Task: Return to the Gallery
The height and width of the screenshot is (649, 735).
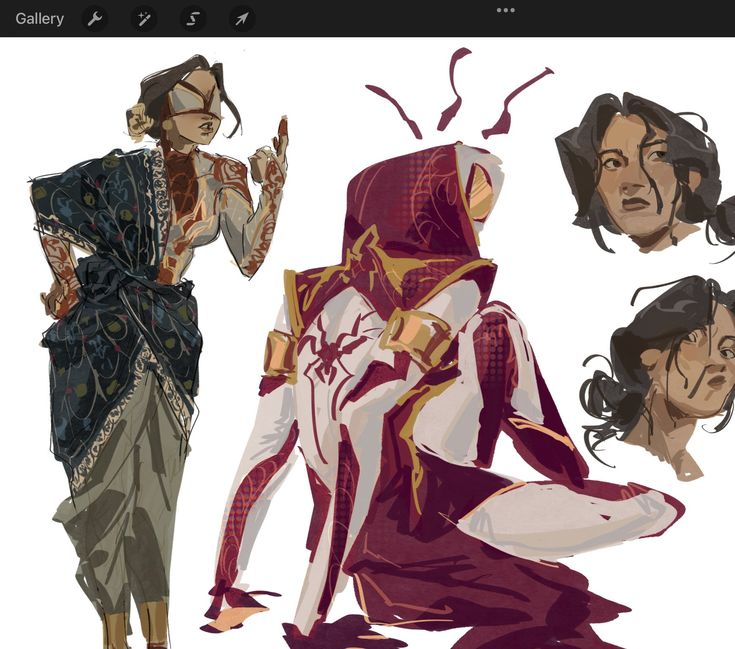Action: (x=39, y=19)
